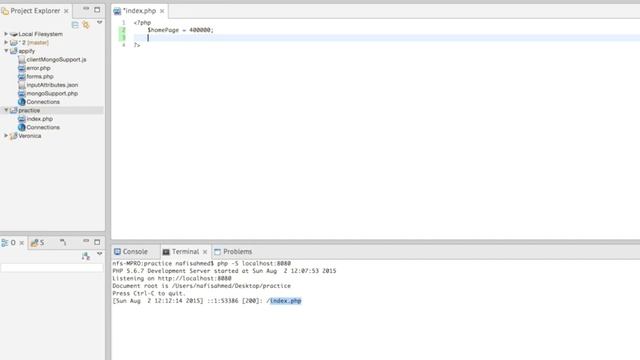This screenshot has height=360, width=640.
Task: Select mongoSupport.php in the tree
Action: (52, 93)
